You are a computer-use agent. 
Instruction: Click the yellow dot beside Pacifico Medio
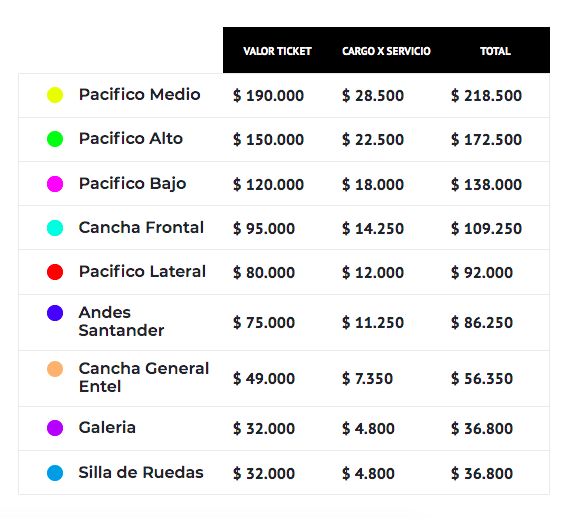pos(55,95)
